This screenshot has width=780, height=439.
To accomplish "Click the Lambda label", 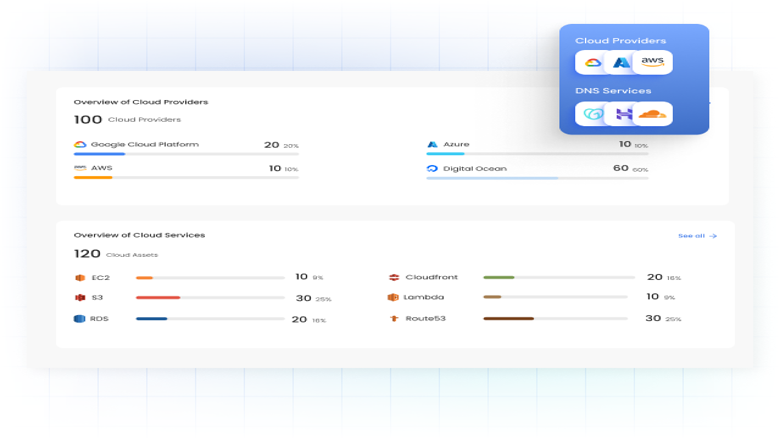I will [423, 297].
